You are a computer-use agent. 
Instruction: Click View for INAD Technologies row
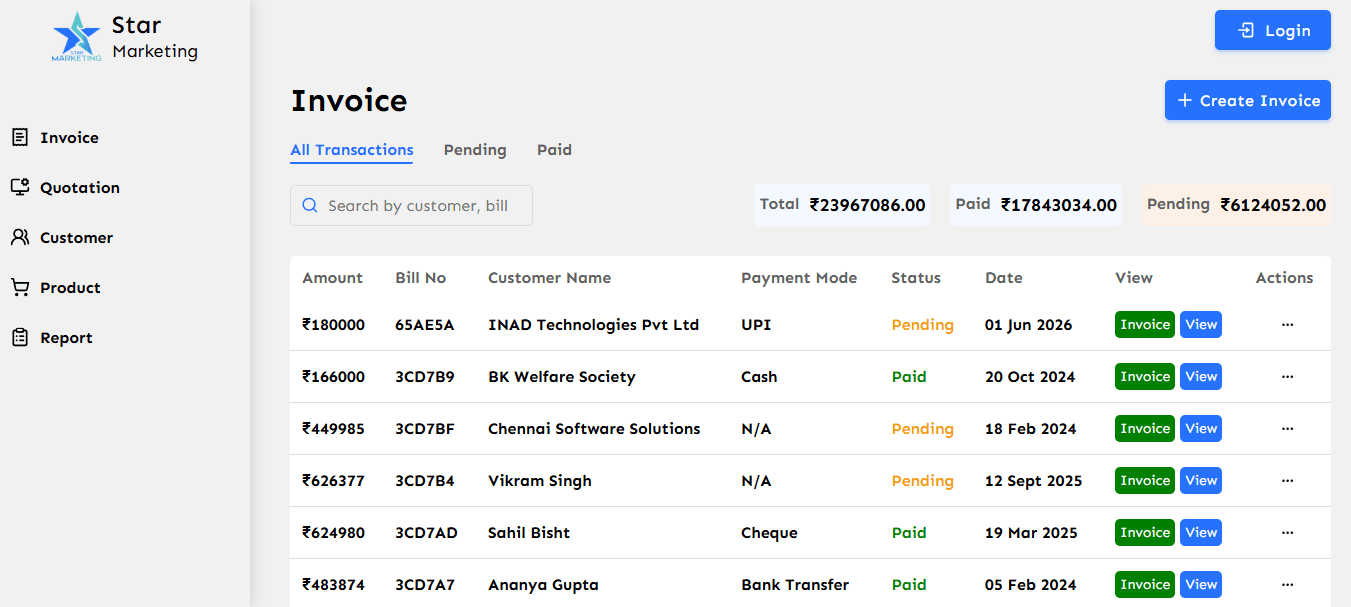coord(1201,325)
